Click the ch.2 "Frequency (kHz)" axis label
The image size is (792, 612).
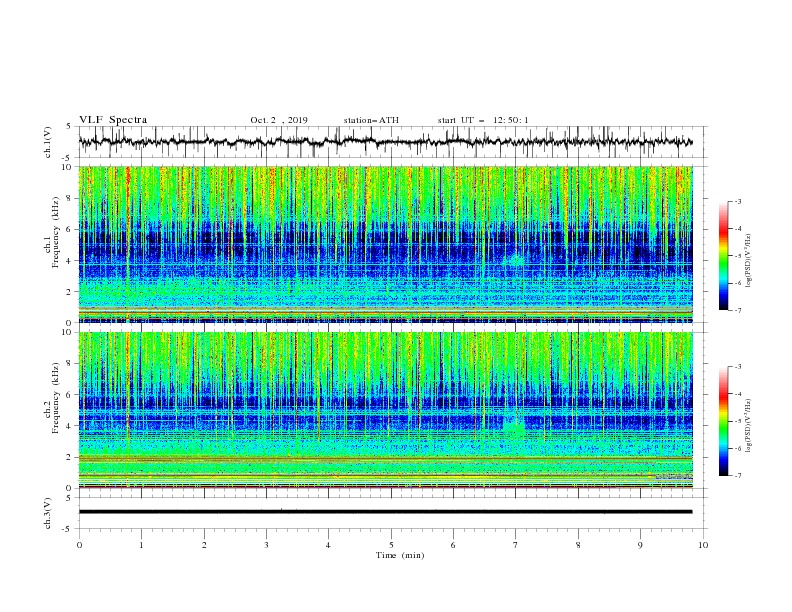(56, 397)
